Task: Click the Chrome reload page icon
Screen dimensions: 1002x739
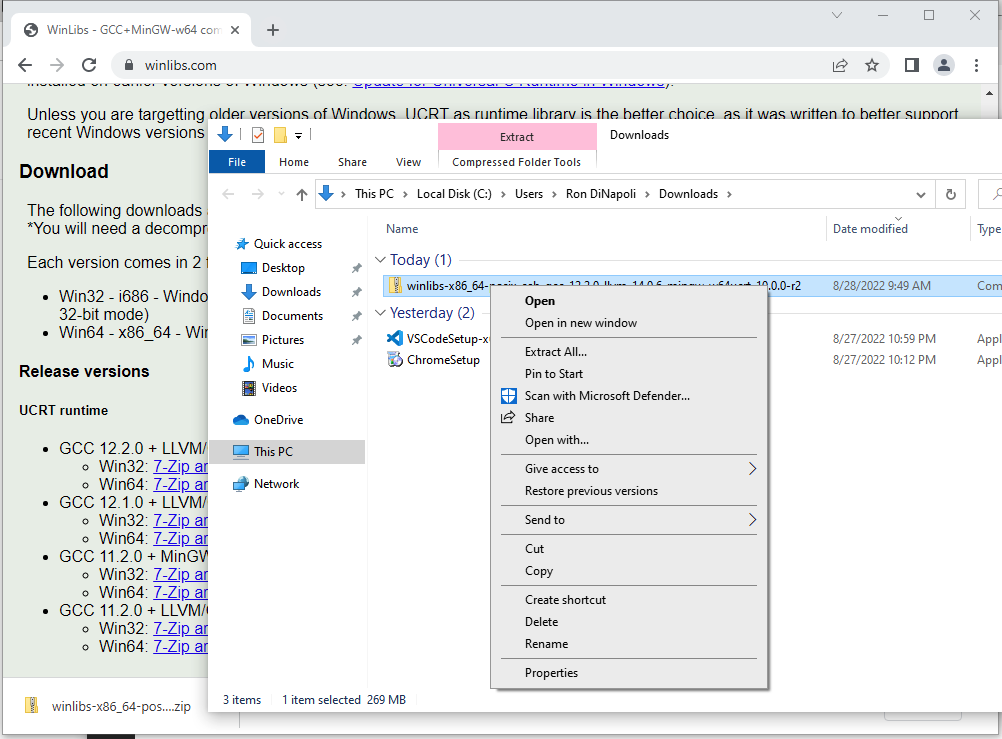Action: click(87, 65)
